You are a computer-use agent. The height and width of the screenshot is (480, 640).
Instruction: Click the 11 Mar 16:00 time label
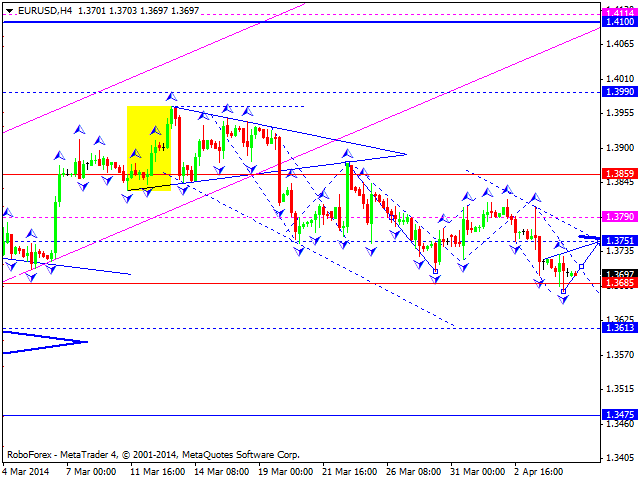pyautogui.click(x=158, y=472)
